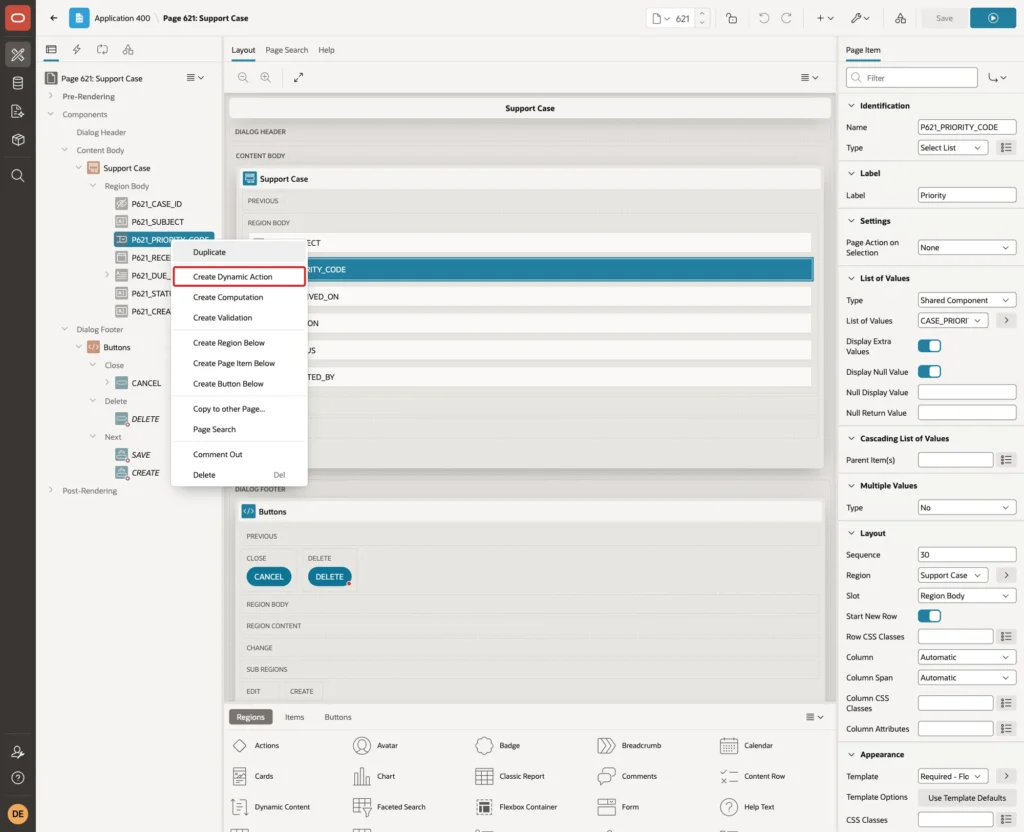Image resolution: width=1024 pixels, height=832 pixels.
Task: Open the rendering tree options menu
Action: coord(195,78)
